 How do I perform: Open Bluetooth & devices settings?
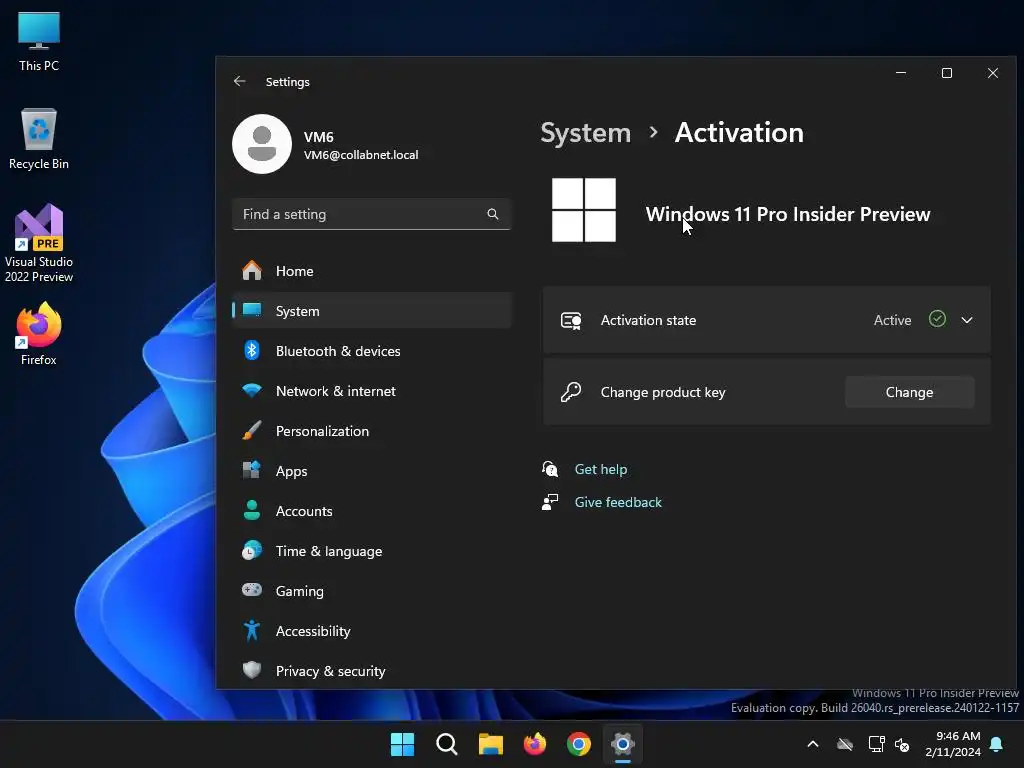click(x=372, y=351)
